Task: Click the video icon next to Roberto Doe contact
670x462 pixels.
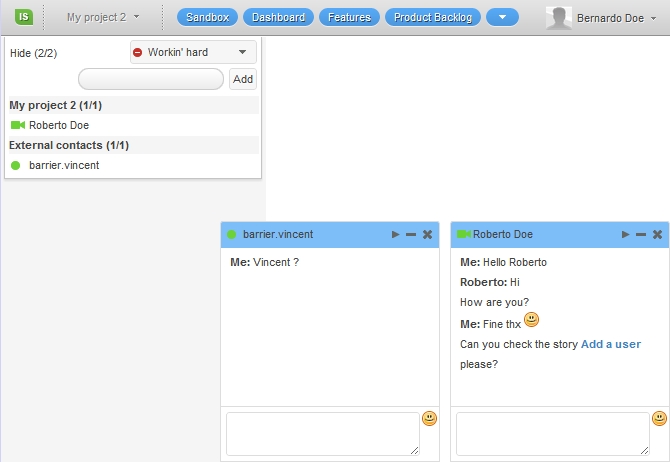Action: (18, 125)
